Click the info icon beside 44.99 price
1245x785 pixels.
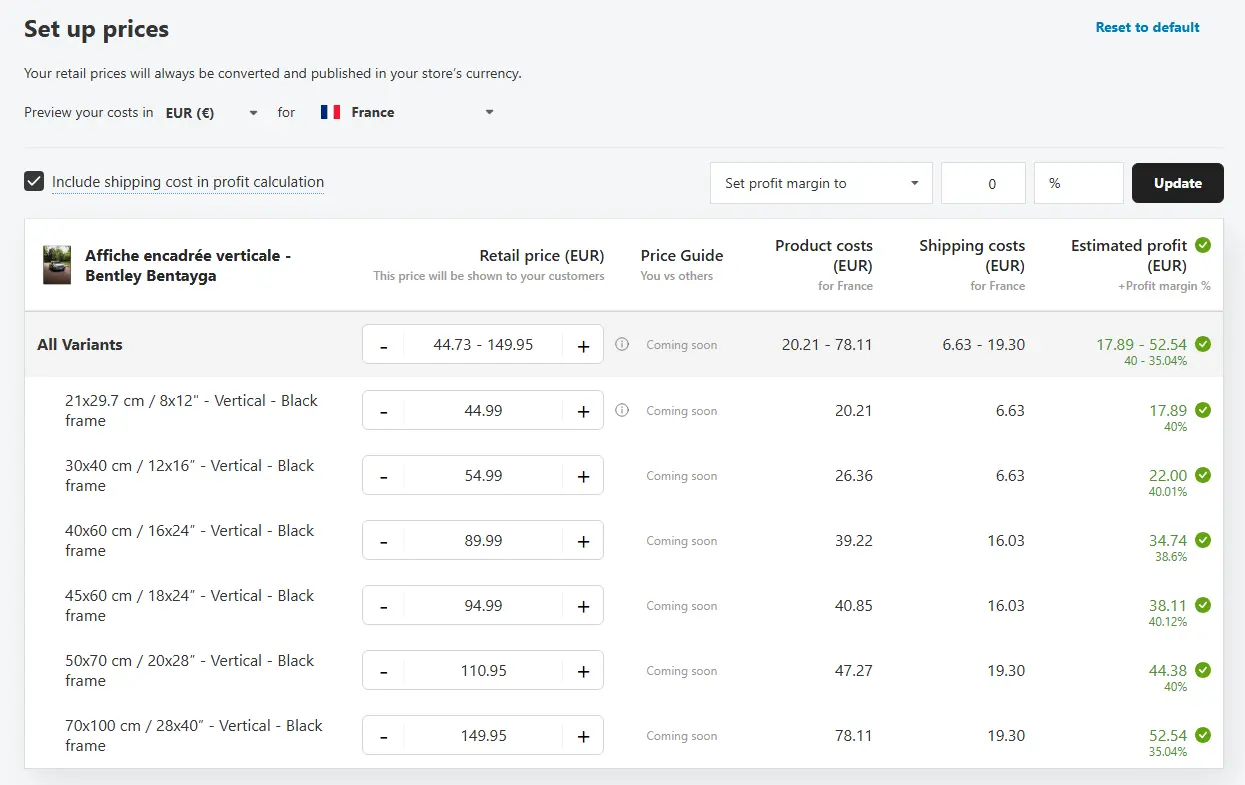tap(622, 410)
